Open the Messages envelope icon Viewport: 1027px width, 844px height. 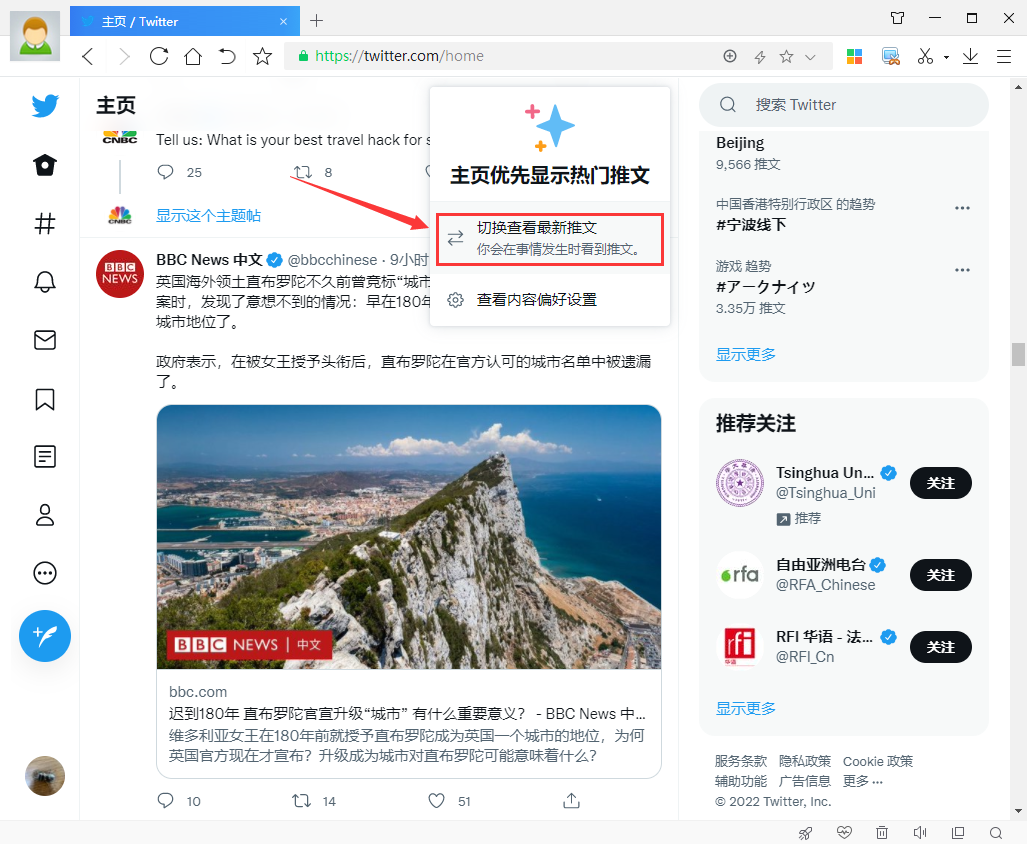coord(45,340)
